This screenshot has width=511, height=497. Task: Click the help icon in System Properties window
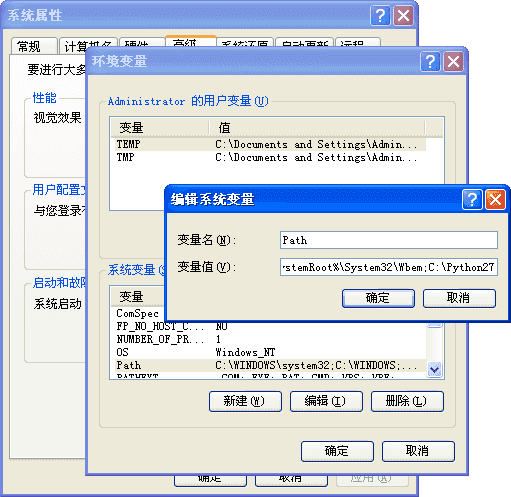click(380, 15)
